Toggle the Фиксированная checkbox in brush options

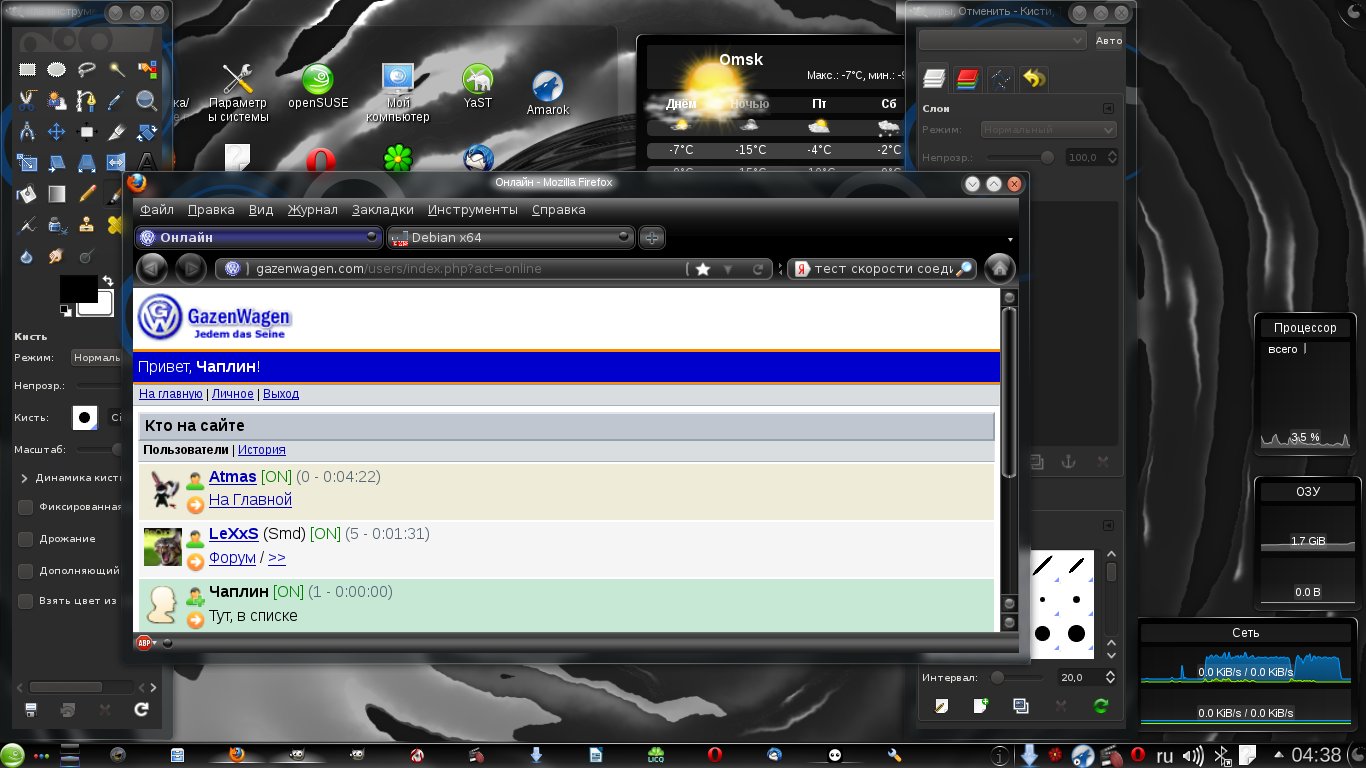26,507
